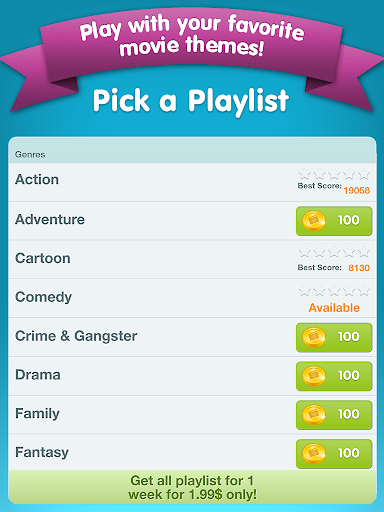Select the Action playlist
The width and height of the screenshot is (384, 512).
192,182
